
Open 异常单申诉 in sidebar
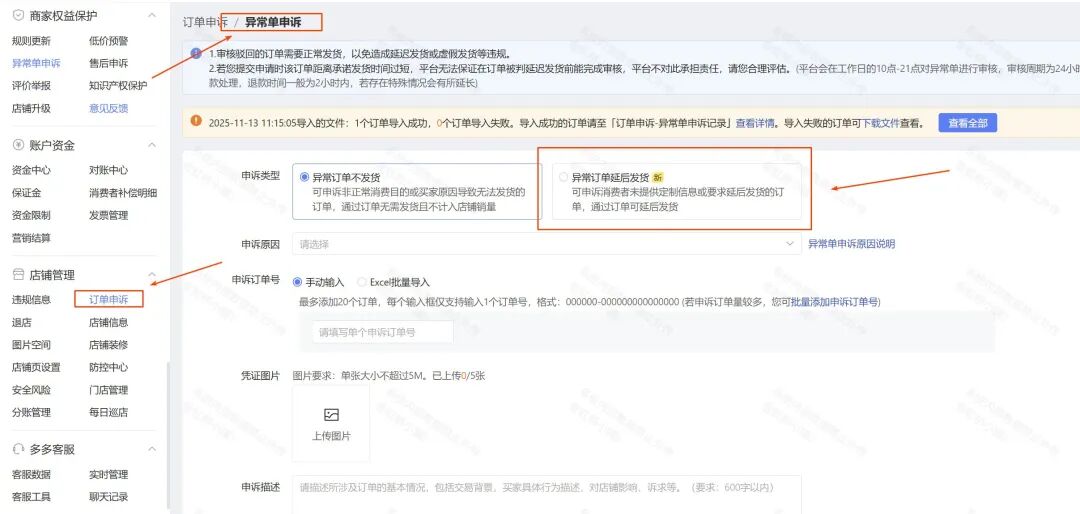(36, 63)
